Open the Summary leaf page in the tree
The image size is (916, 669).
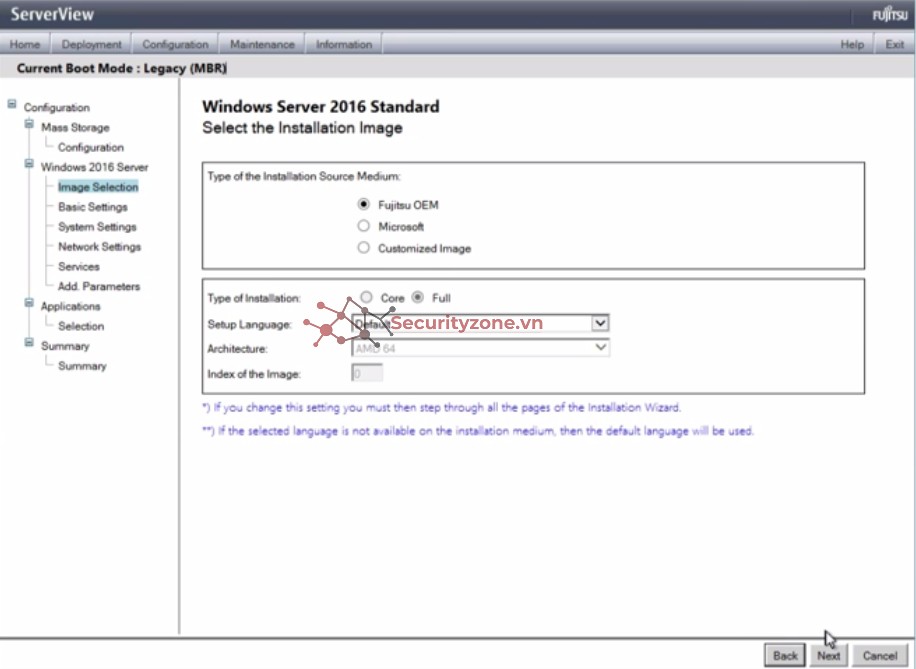click(x=82, y=366)
